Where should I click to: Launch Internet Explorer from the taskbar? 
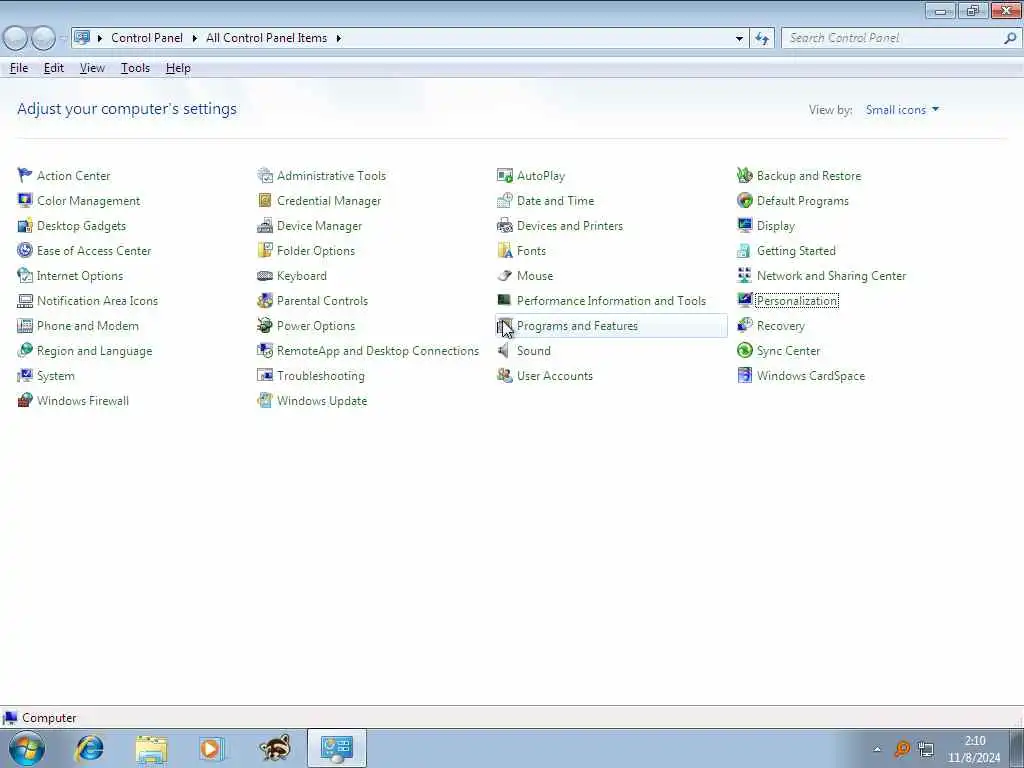point(89,748)
